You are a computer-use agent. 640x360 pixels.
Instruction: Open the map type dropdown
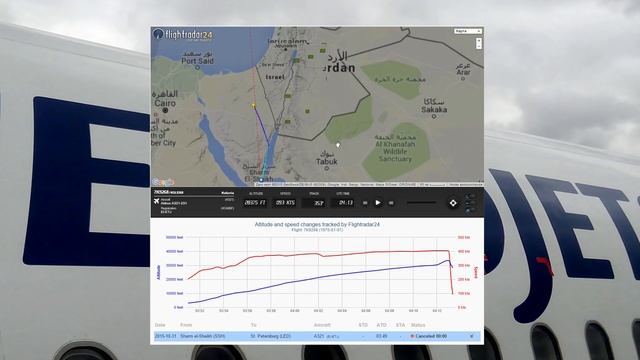468,31
